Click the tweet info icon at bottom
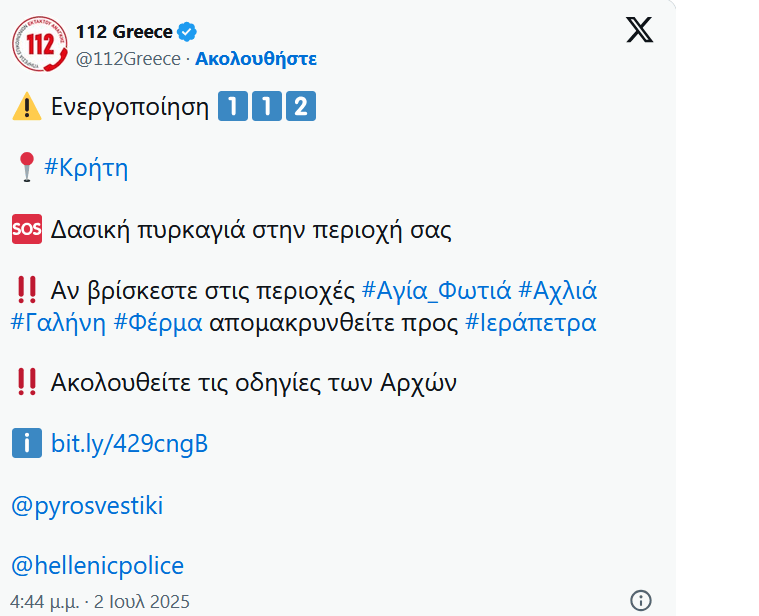The height and width of the screenshot is (616, 759). [x=641, y=600]
